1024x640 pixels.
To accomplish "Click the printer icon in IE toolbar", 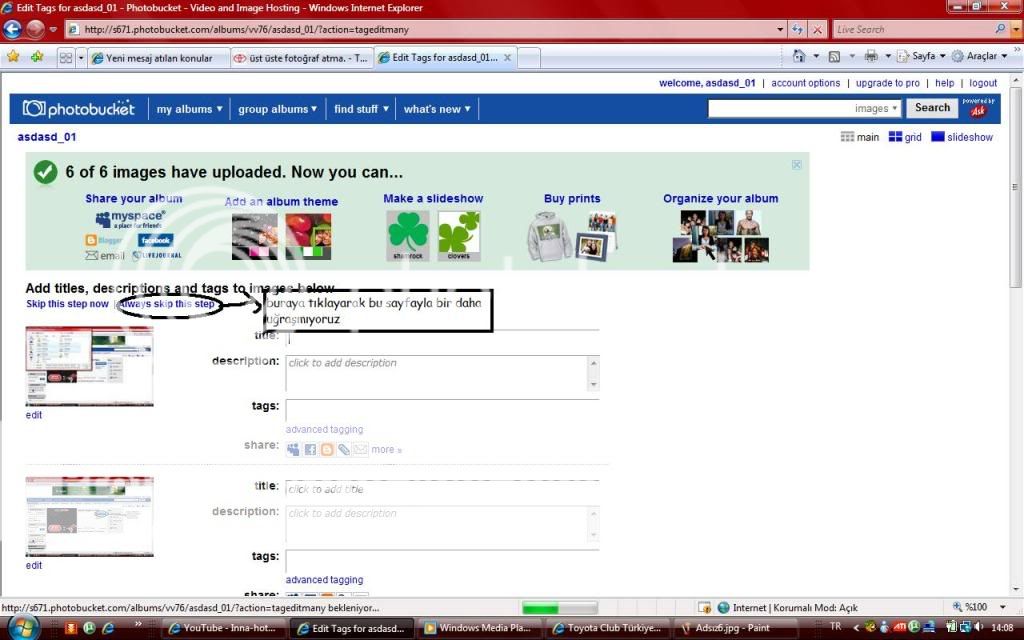I will click(871, 57).
